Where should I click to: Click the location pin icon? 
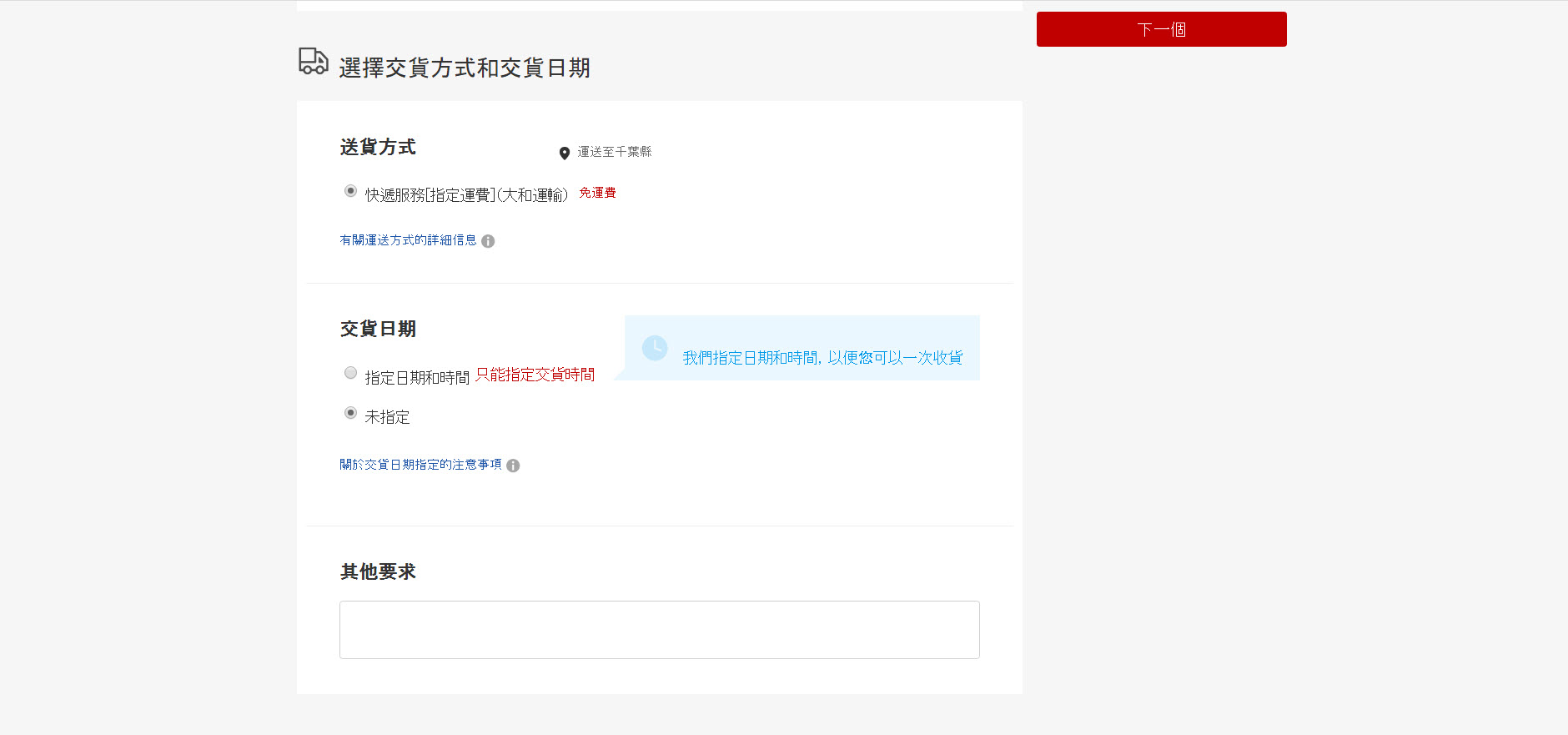pyautogui.click(x=565, y=153)
